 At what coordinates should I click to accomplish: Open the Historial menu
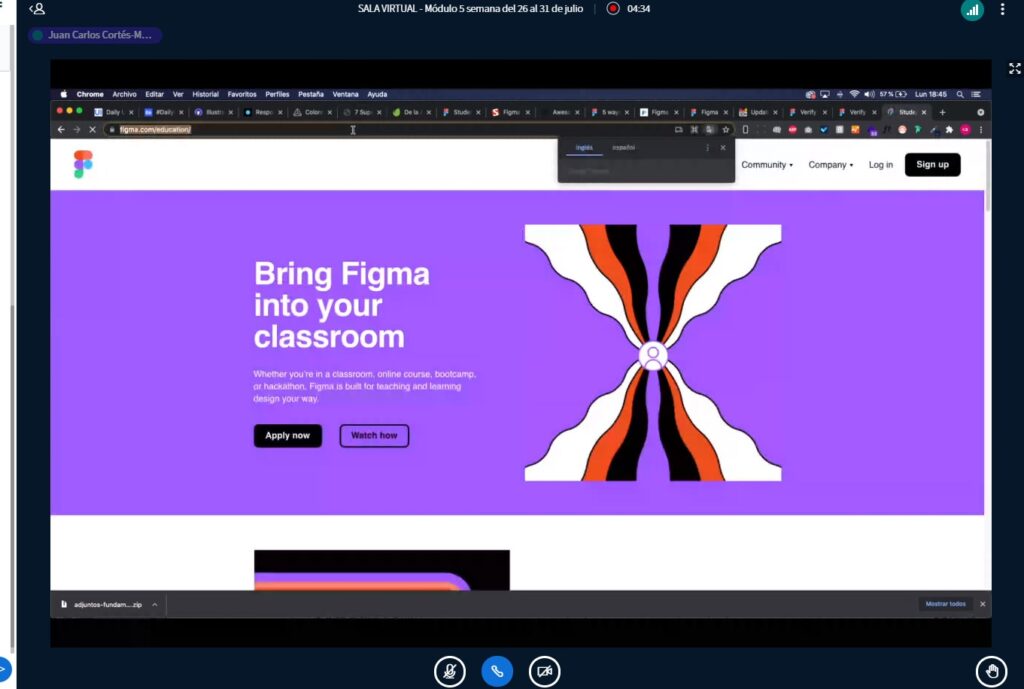point(205,94)
